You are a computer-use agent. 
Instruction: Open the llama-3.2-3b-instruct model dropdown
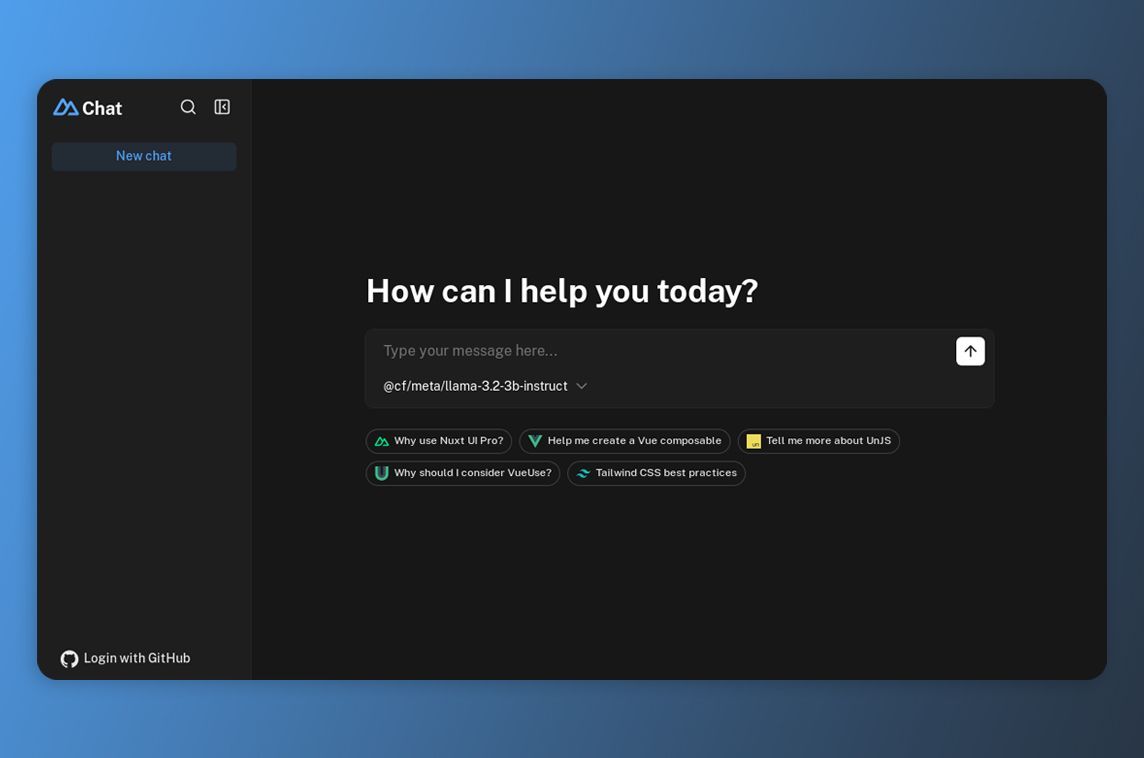tap(485, 386)
